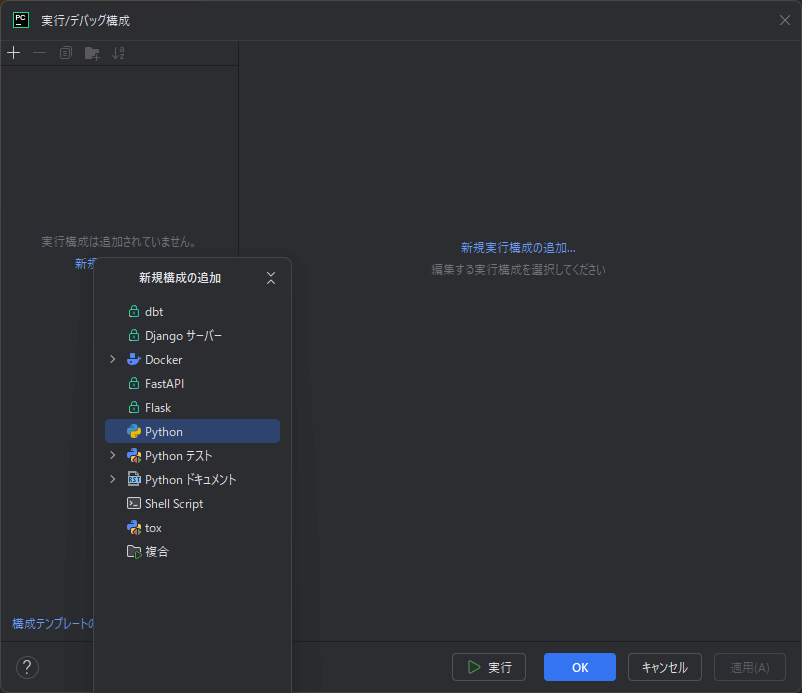Open help with the question mark icon
Viewport: 802px width, 693px height.
(27, 667)
